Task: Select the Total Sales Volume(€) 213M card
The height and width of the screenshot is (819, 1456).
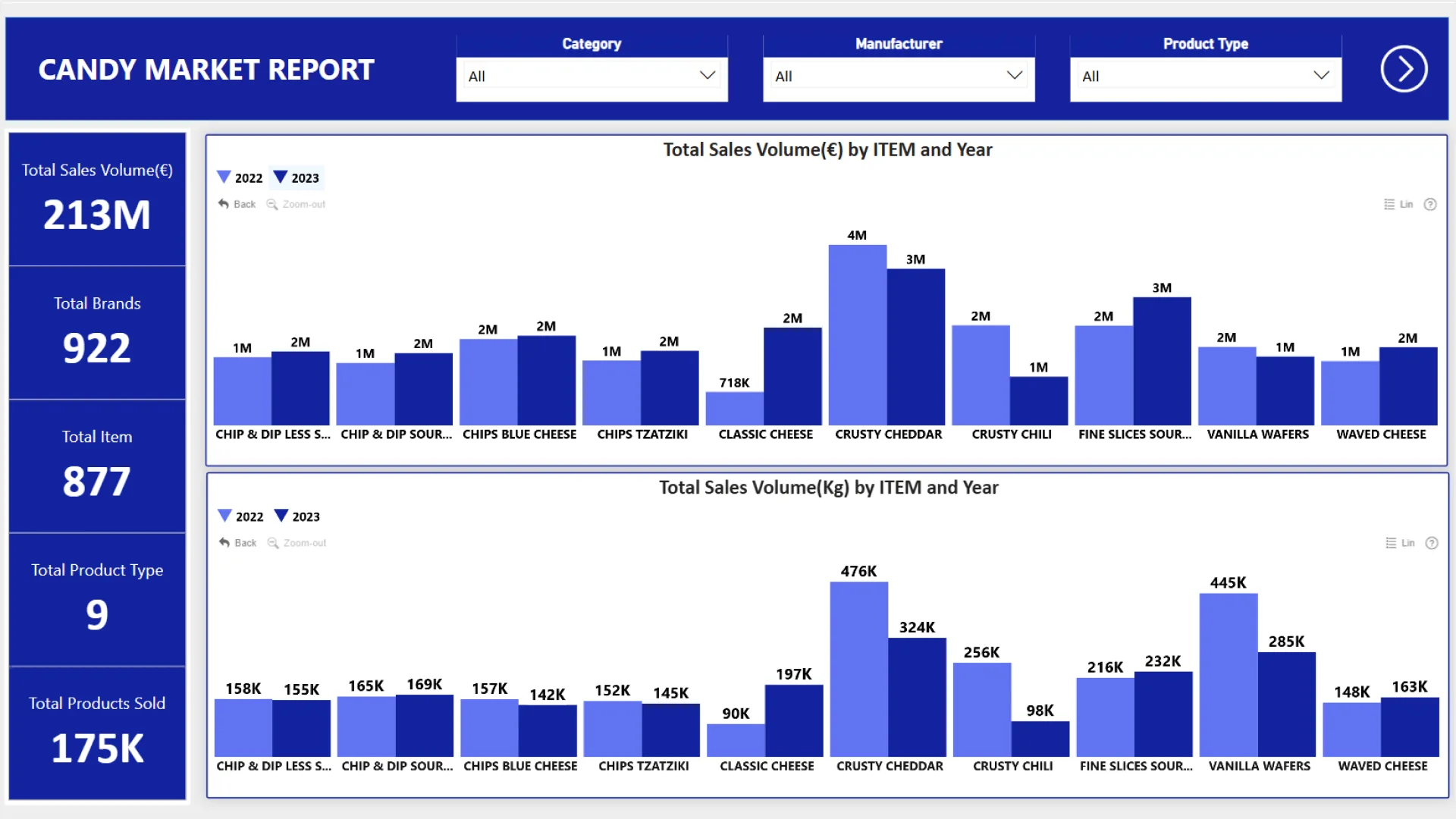Action: pyautogui.click(x=97, y=199)
